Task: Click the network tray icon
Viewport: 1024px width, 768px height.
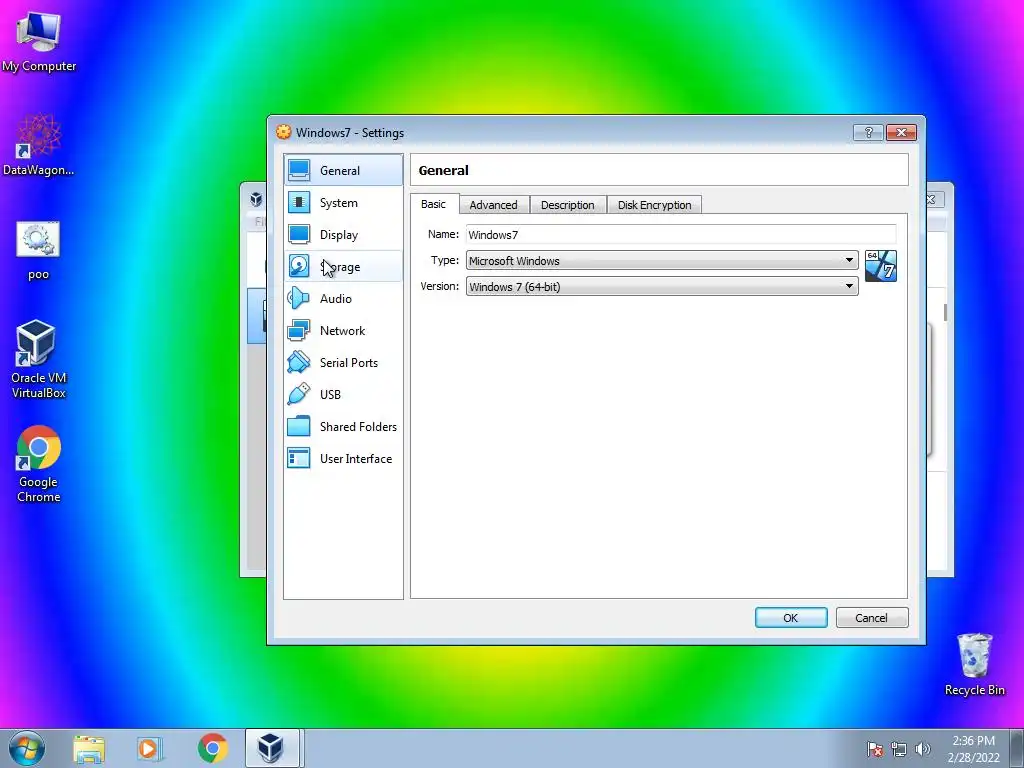Action: tap(899, 749)
